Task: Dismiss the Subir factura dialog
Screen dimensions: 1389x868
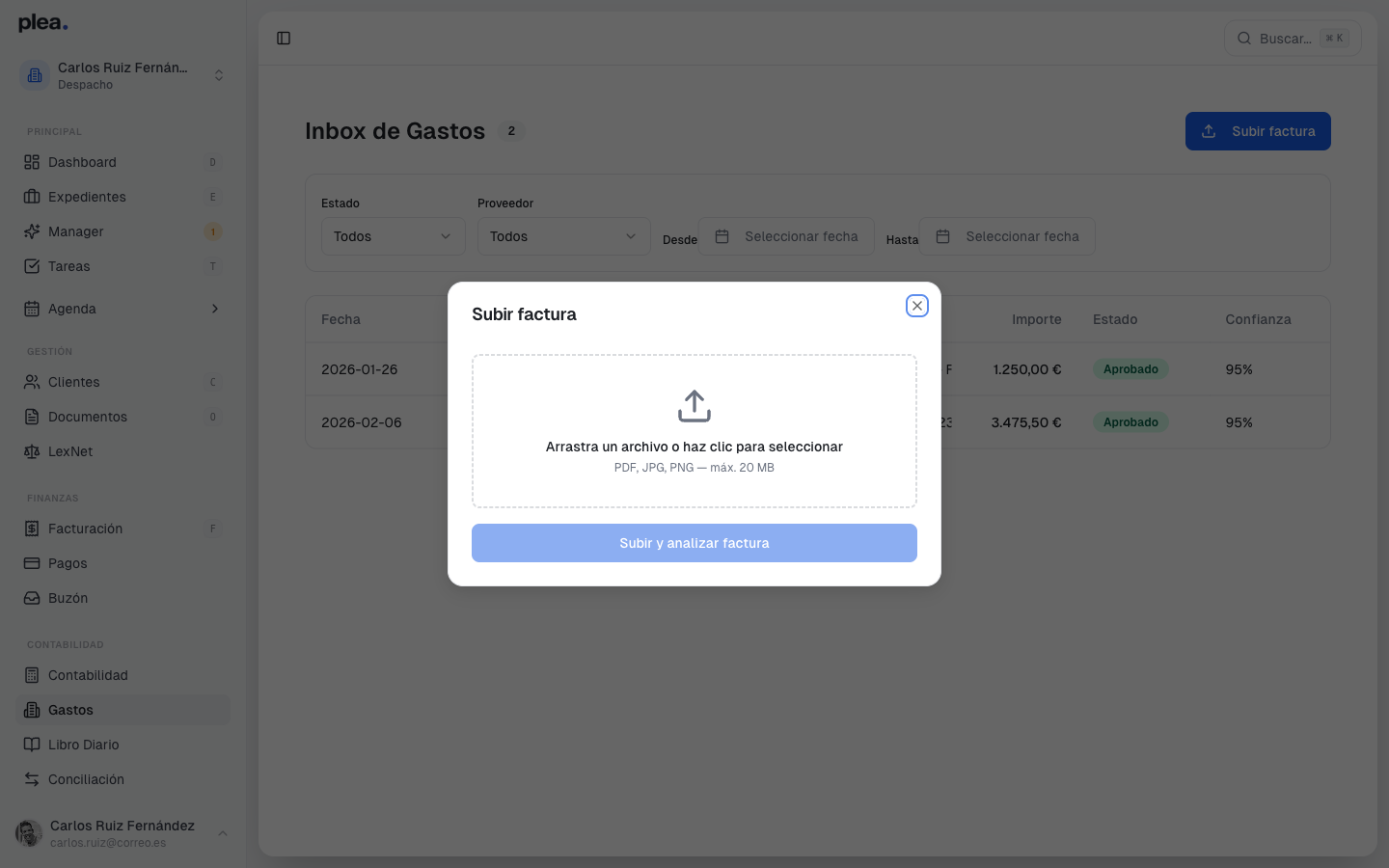Action: (917, 305)
